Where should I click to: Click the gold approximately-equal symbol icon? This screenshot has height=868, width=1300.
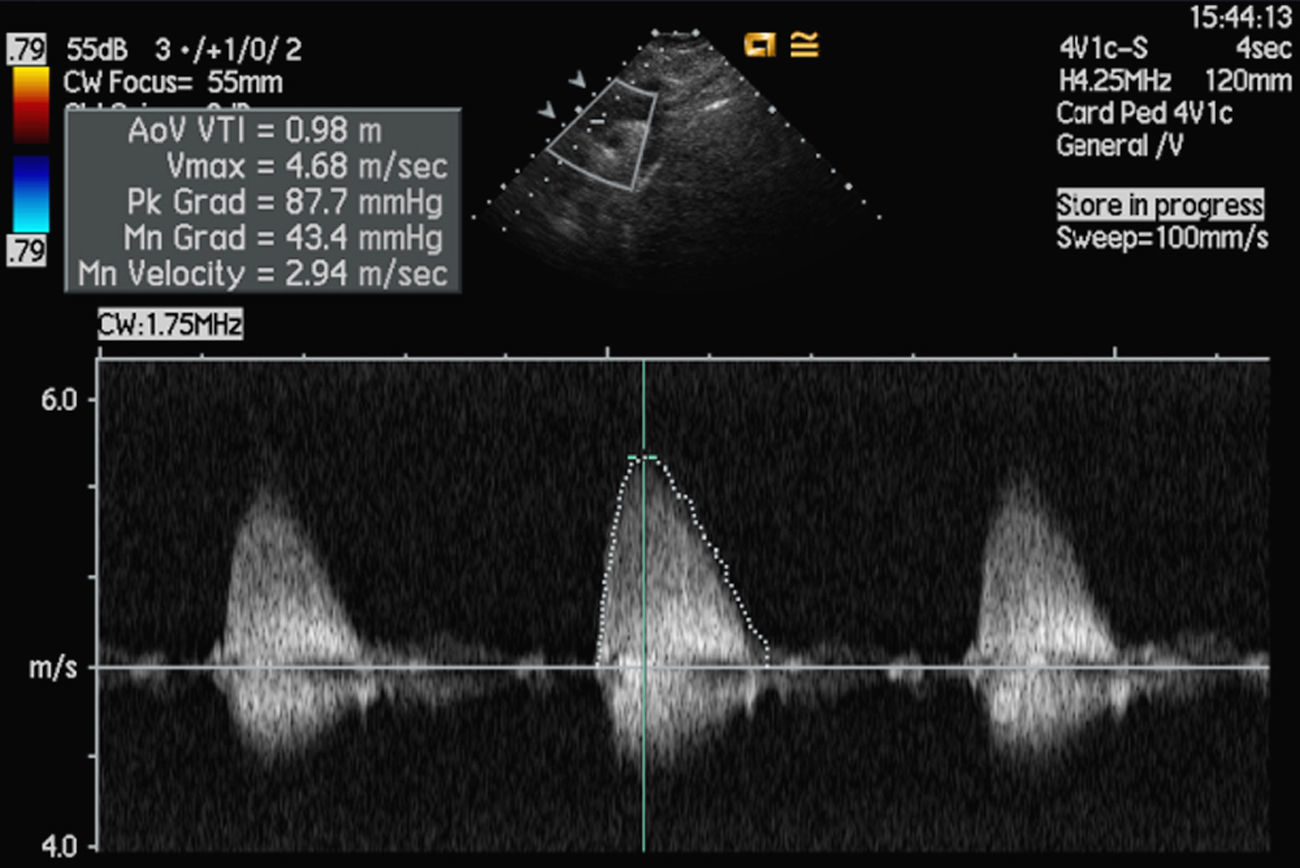click(804, 44)
